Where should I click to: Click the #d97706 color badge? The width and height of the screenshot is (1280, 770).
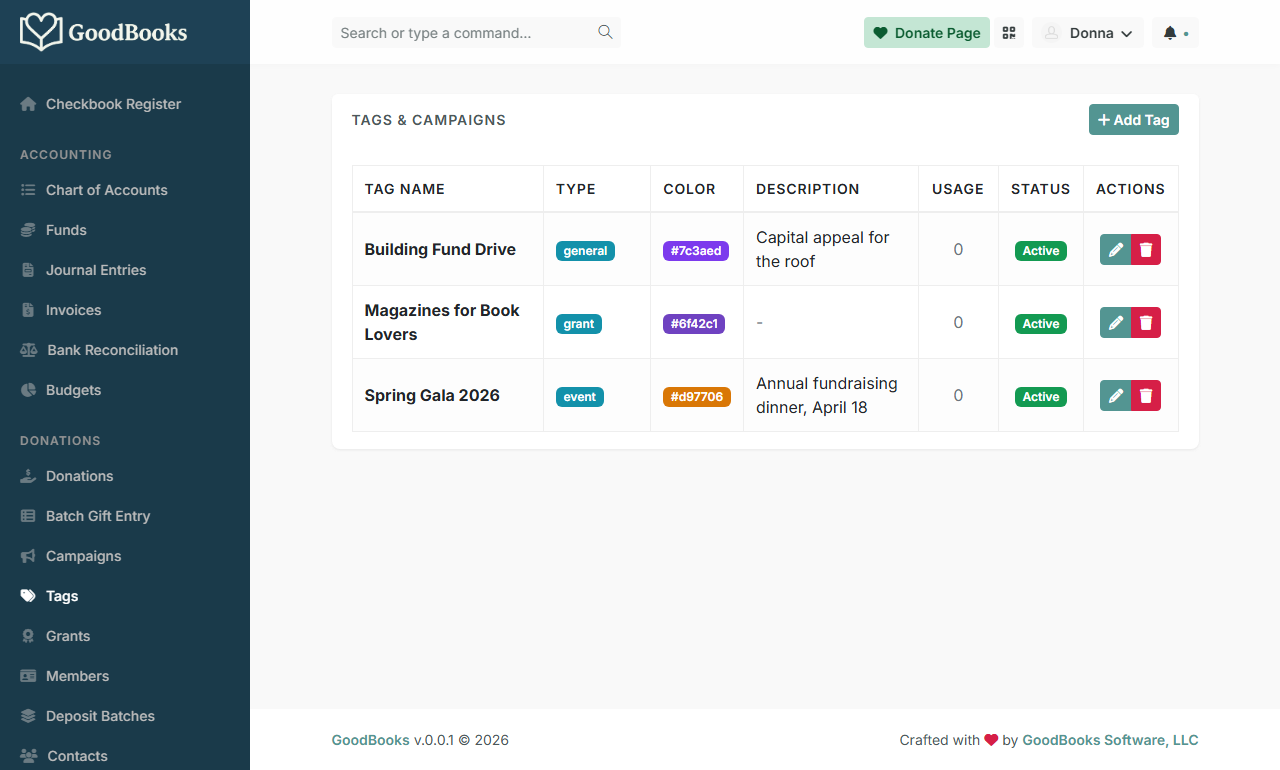[697, 397]
